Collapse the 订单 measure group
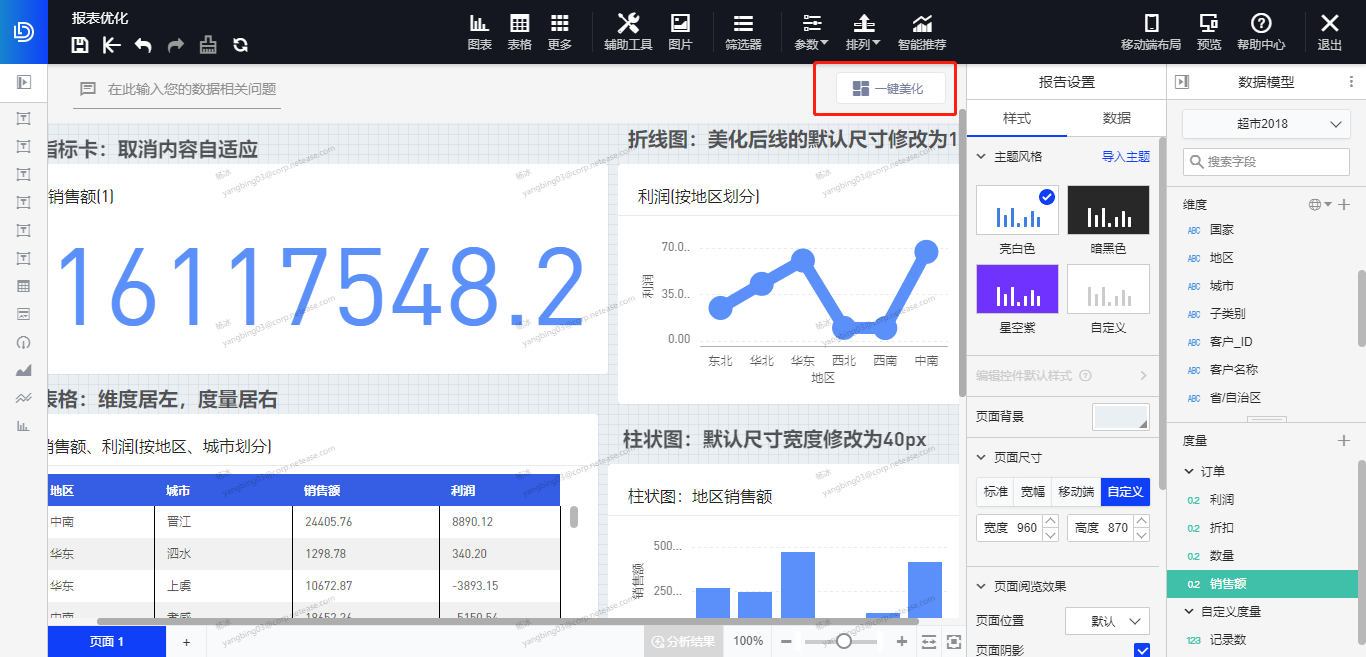Image resolution: width=1366 pixels, height=657 pixels. (x=1189, y=471)
